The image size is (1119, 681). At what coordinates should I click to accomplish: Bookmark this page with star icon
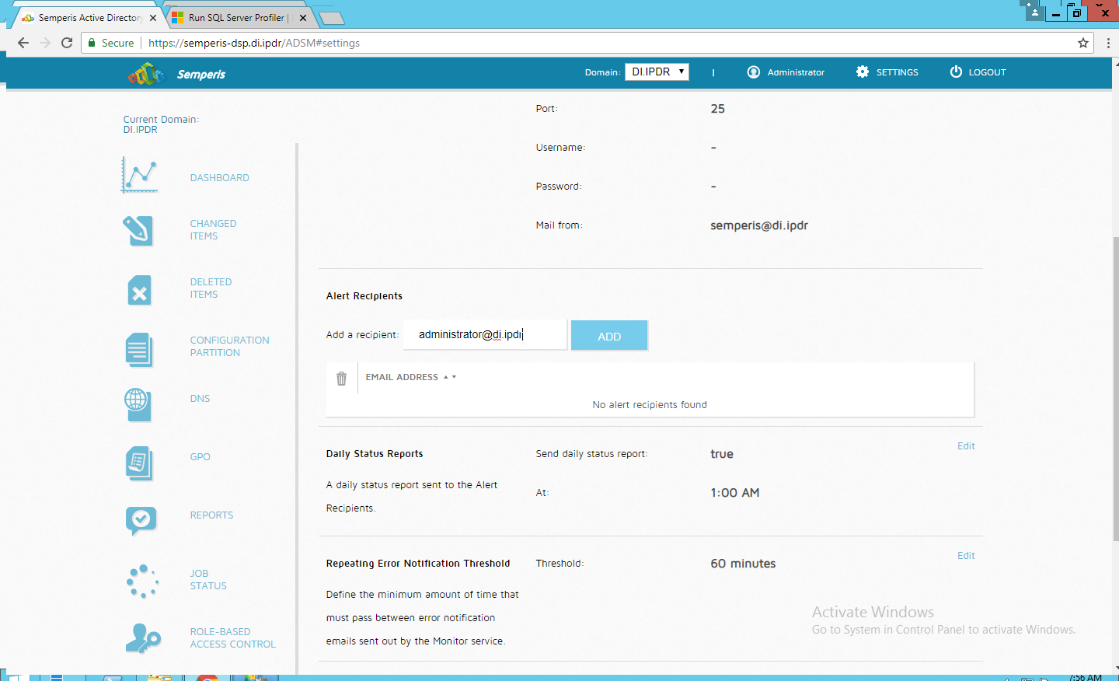pos(1083,43)
